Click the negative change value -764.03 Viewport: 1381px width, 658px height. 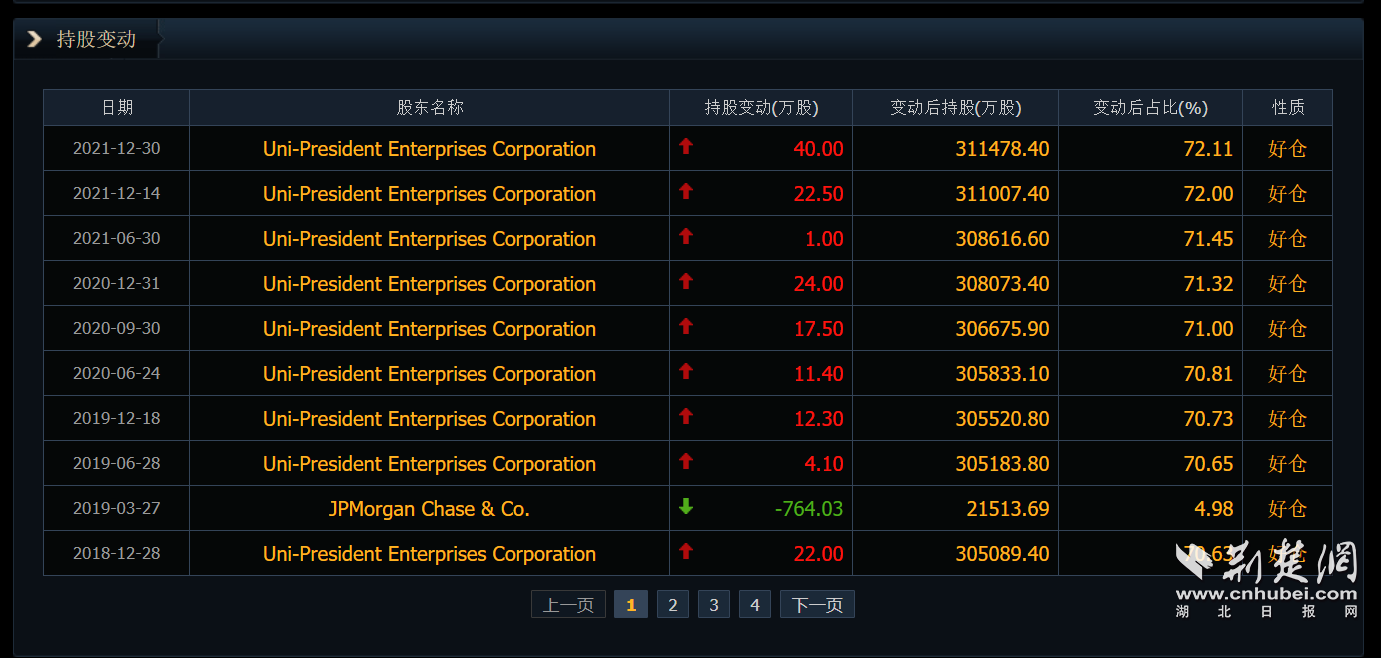(x=809, y=509)
